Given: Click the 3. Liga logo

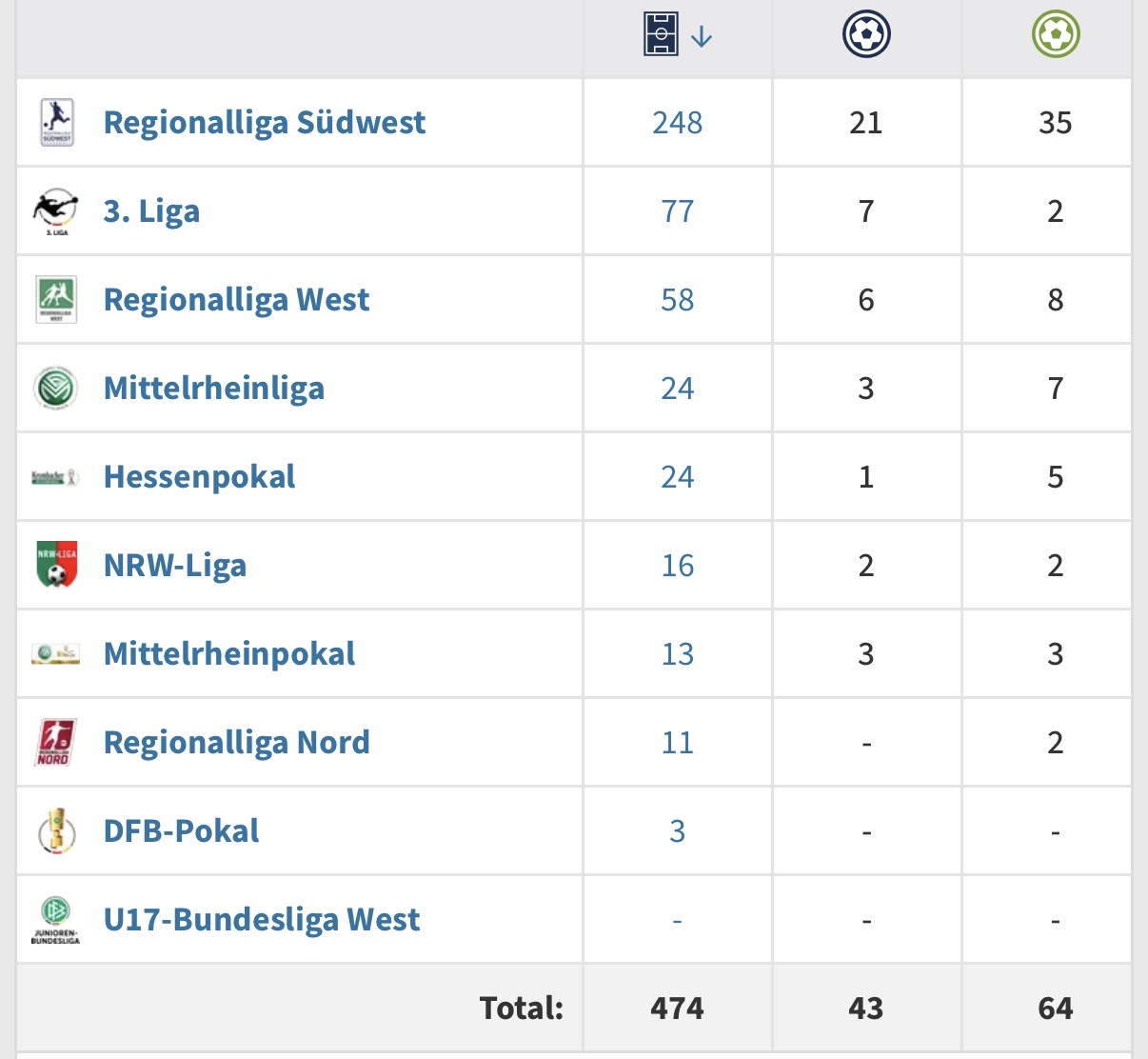Looking at the screenshot, I should pyautogui.click(x=55, y=211).
